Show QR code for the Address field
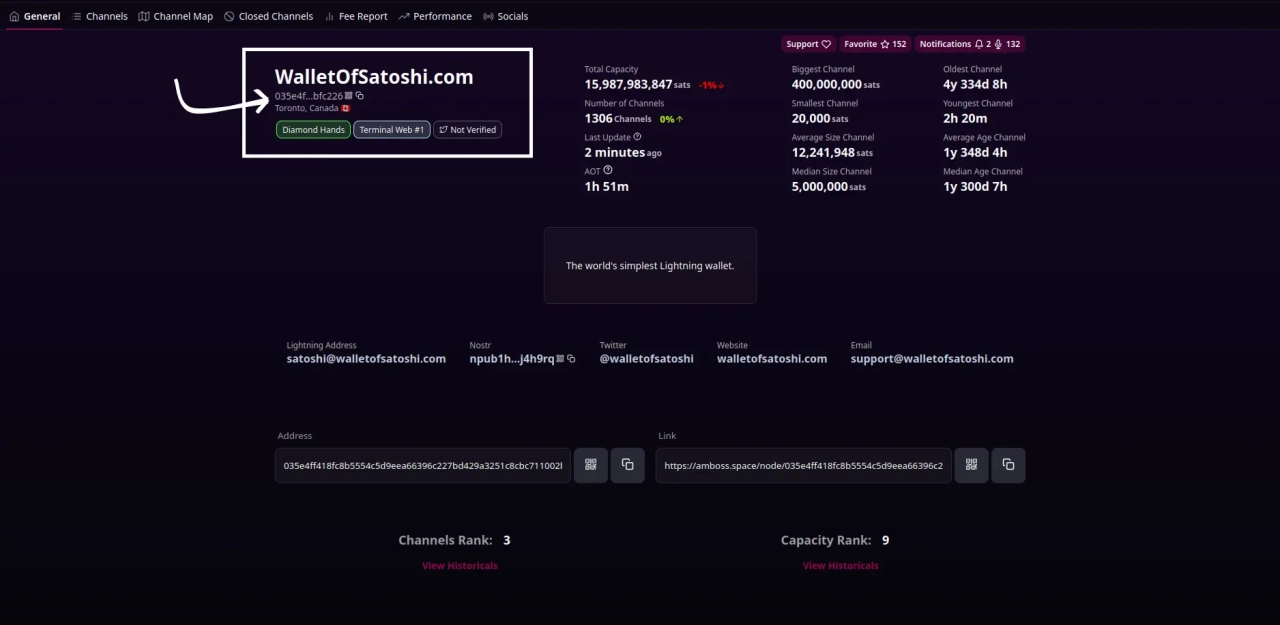The width and height of the screenshot is (1280, 625). 591,465
